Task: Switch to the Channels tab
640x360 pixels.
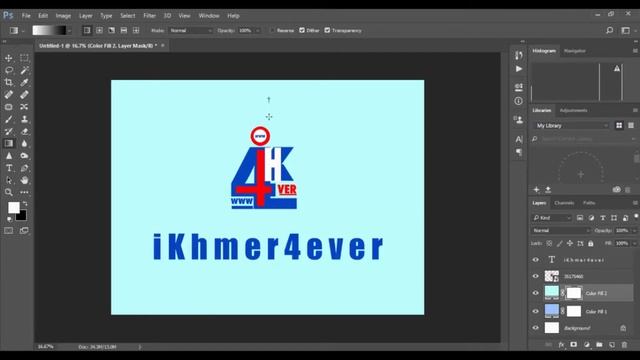Action: click(x=564, y=203)
